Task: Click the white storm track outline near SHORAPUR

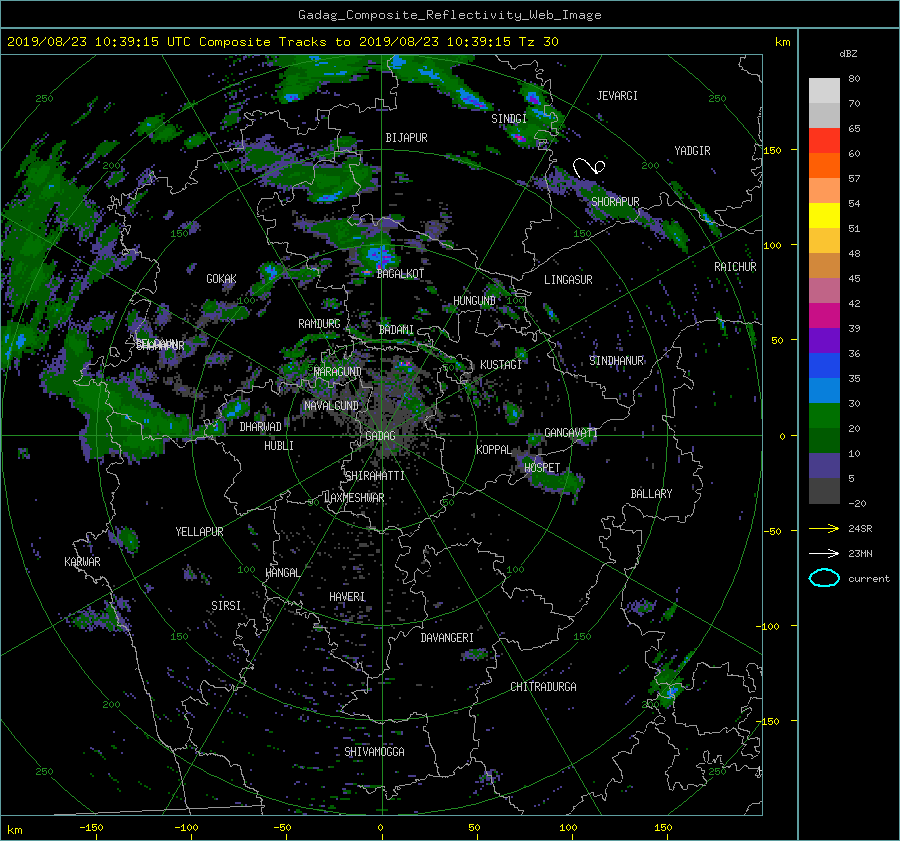Action: pos(589,167)
